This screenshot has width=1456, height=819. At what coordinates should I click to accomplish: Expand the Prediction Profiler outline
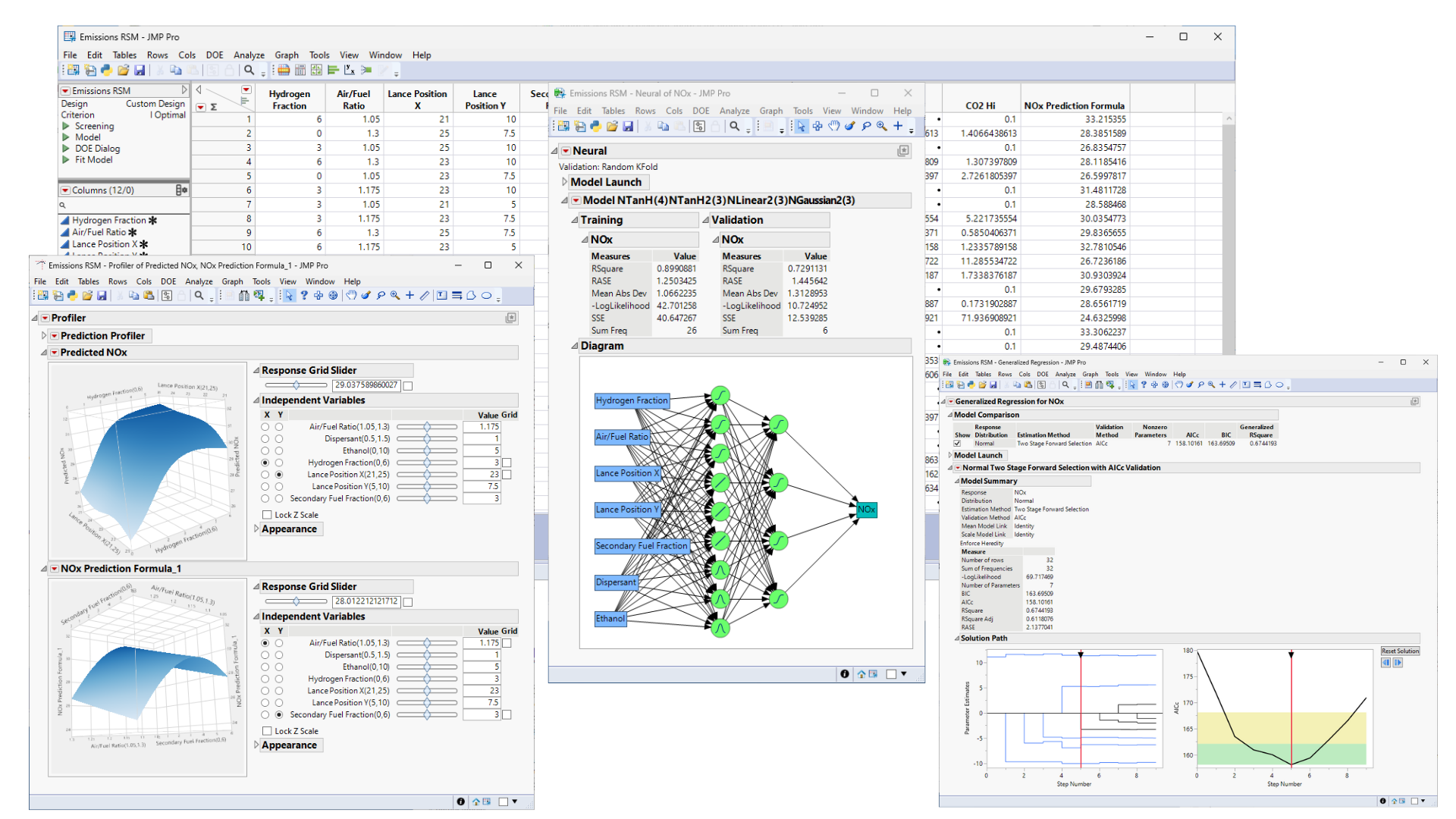tap(44, 336)
